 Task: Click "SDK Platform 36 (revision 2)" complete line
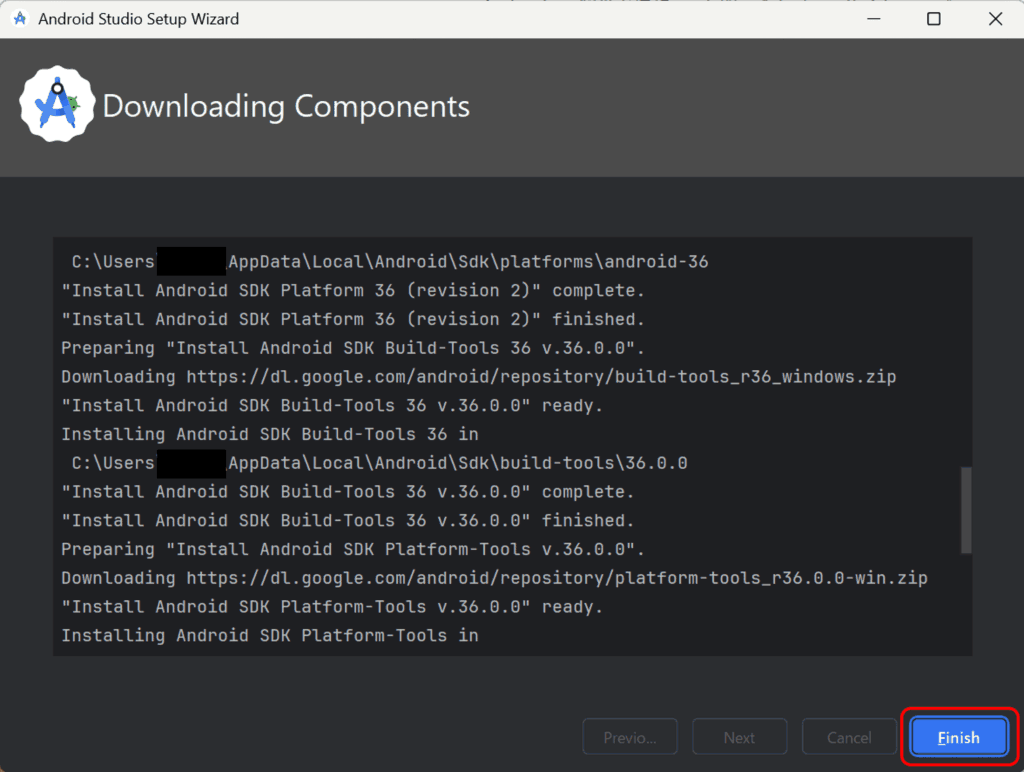tap(353, 291)
